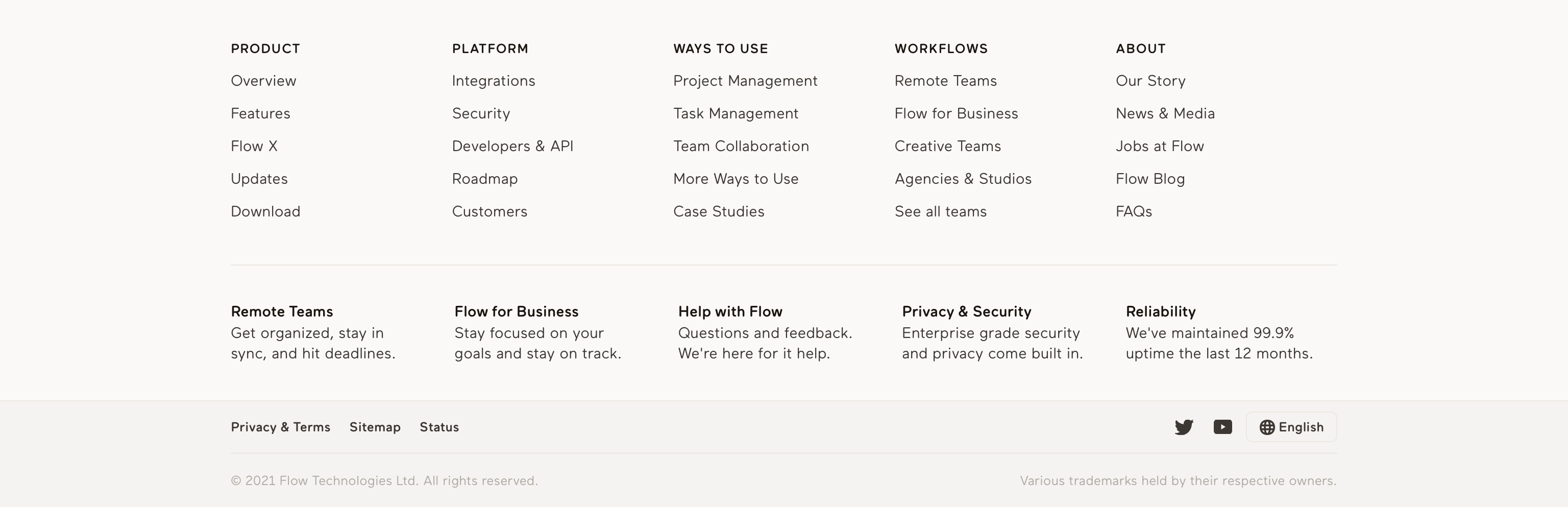Check the Status page link

[x=439, y=427]
